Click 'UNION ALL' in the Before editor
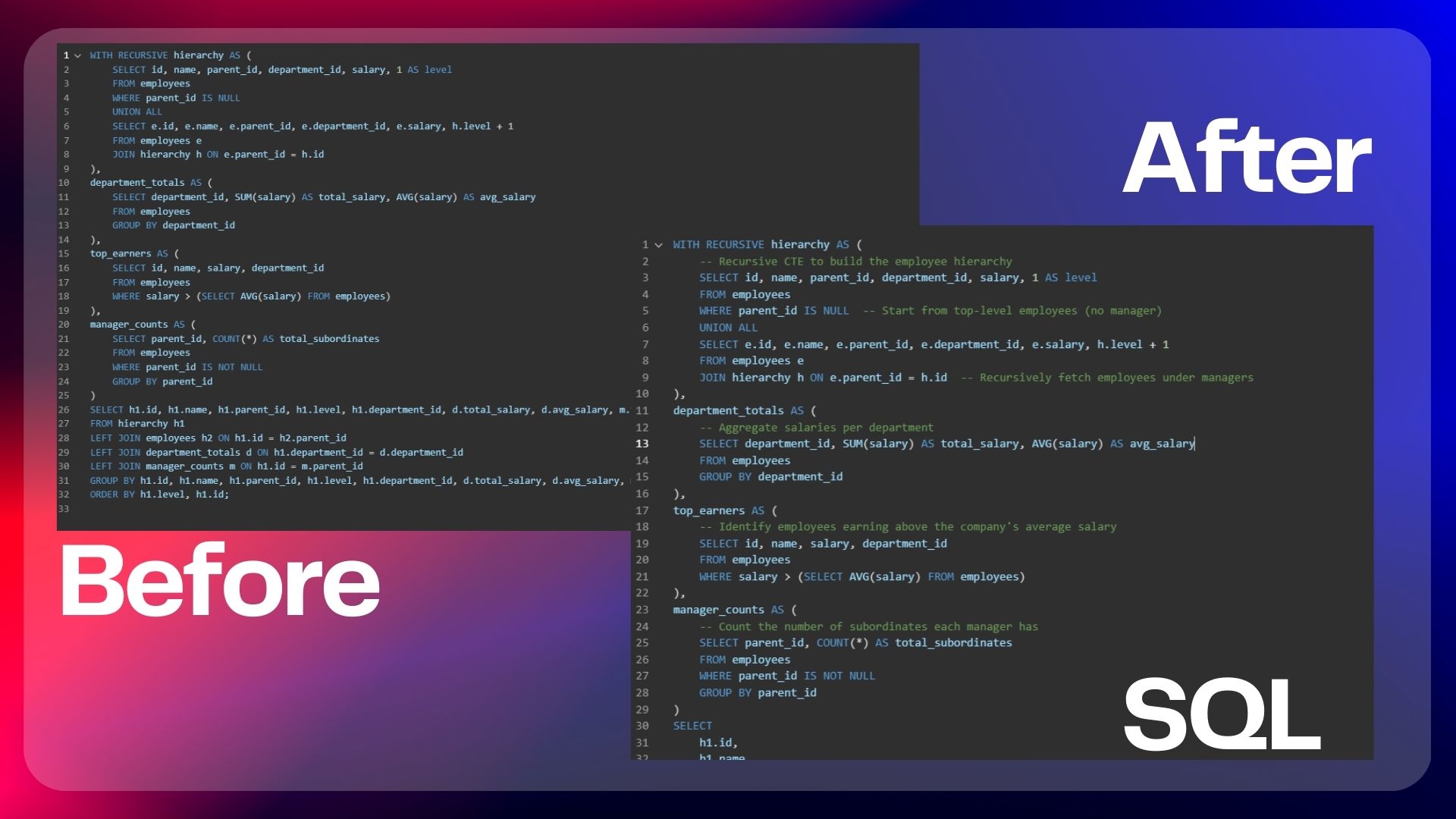1456x819 pixels. tap(137, 111)
